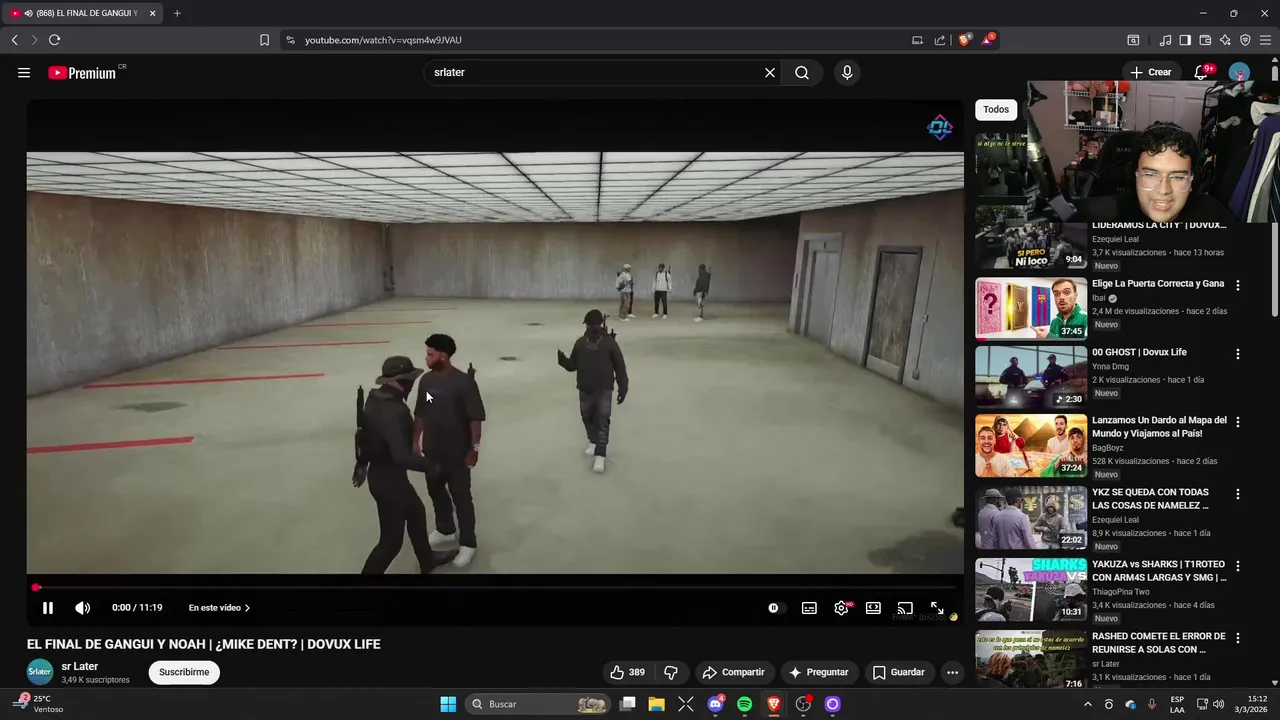
Task: Pause the video playback
Action: (47, 608)
